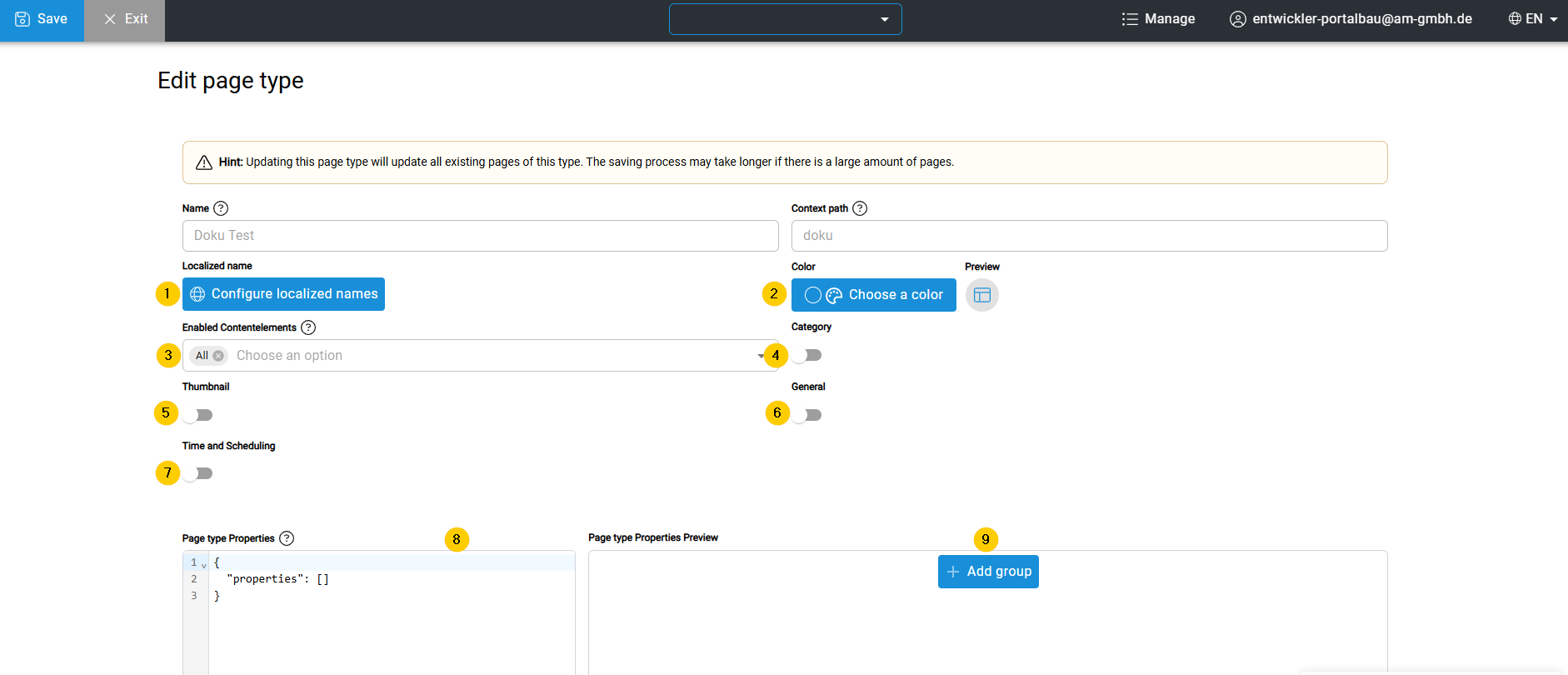Click the user account icon
The width and height of the screenshot is (1568, 675).
pyautogui.click(x=1238, y=19)
